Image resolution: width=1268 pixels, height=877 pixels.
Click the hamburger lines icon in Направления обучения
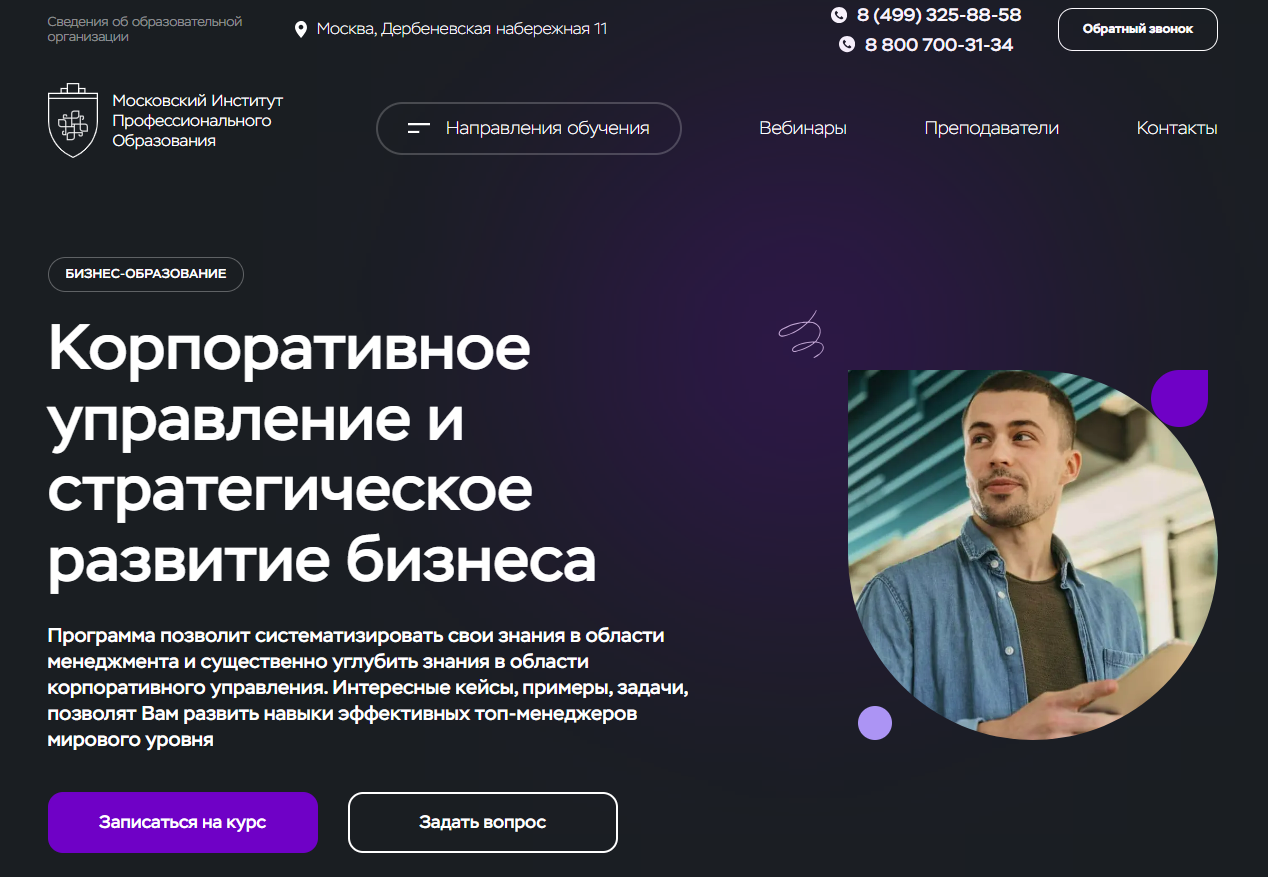[x=419, y=128]
